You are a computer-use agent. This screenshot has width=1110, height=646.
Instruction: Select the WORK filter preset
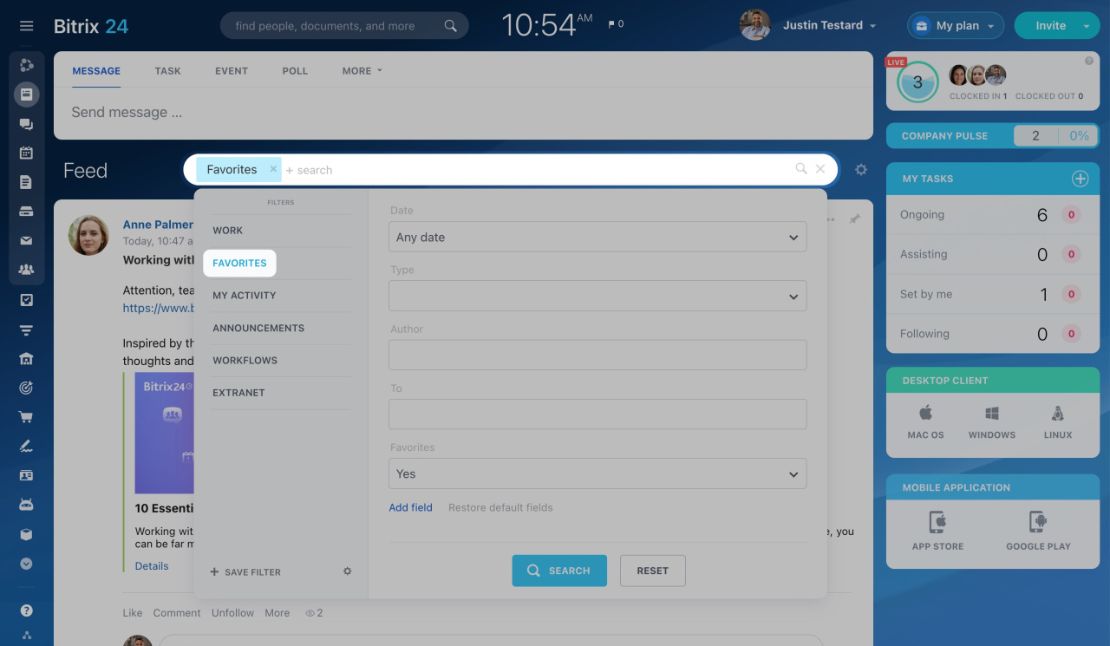[227, 231]
